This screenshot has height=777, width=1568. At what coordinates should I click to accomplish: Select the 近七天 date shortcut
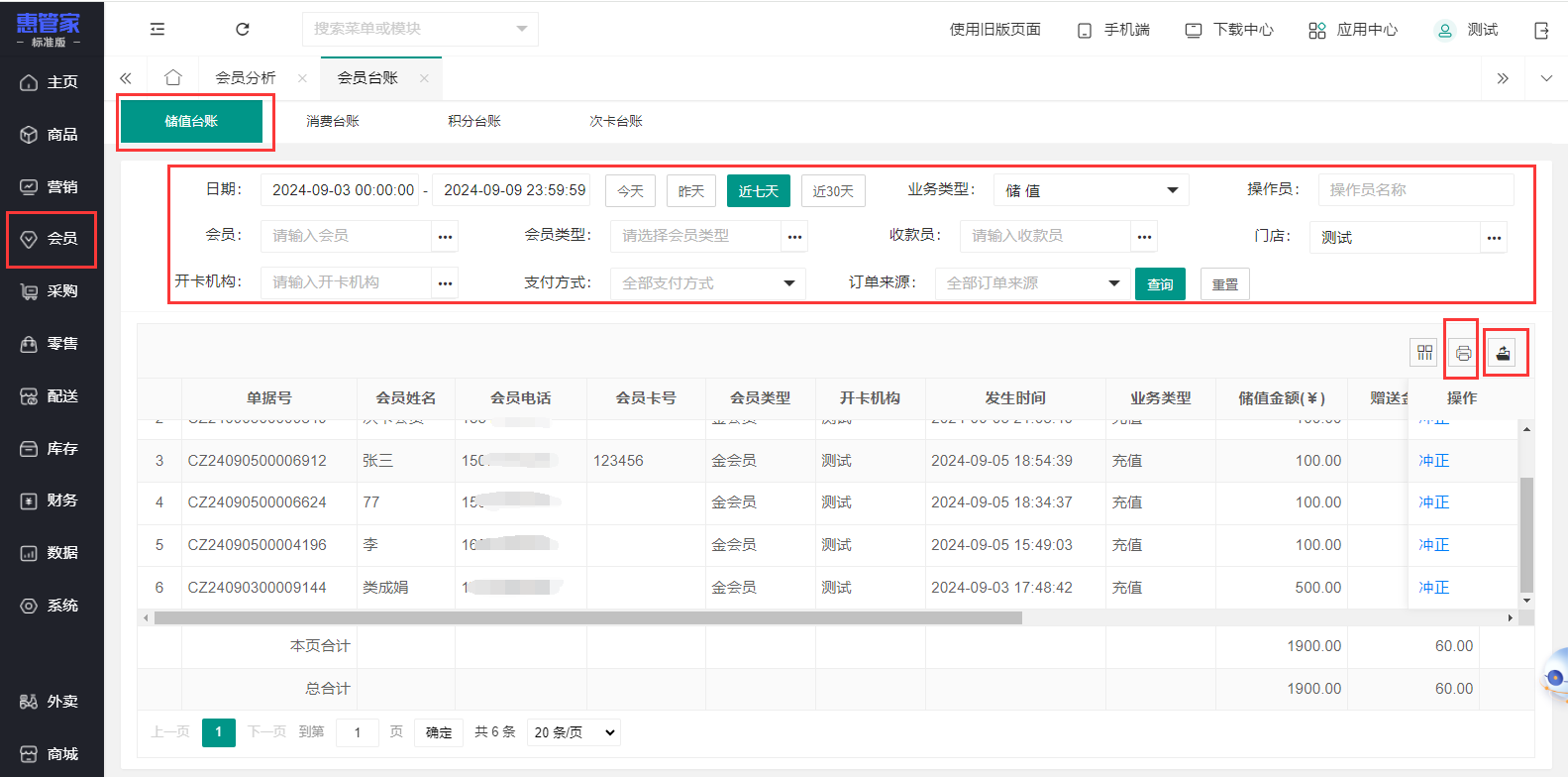click(759, 191)
